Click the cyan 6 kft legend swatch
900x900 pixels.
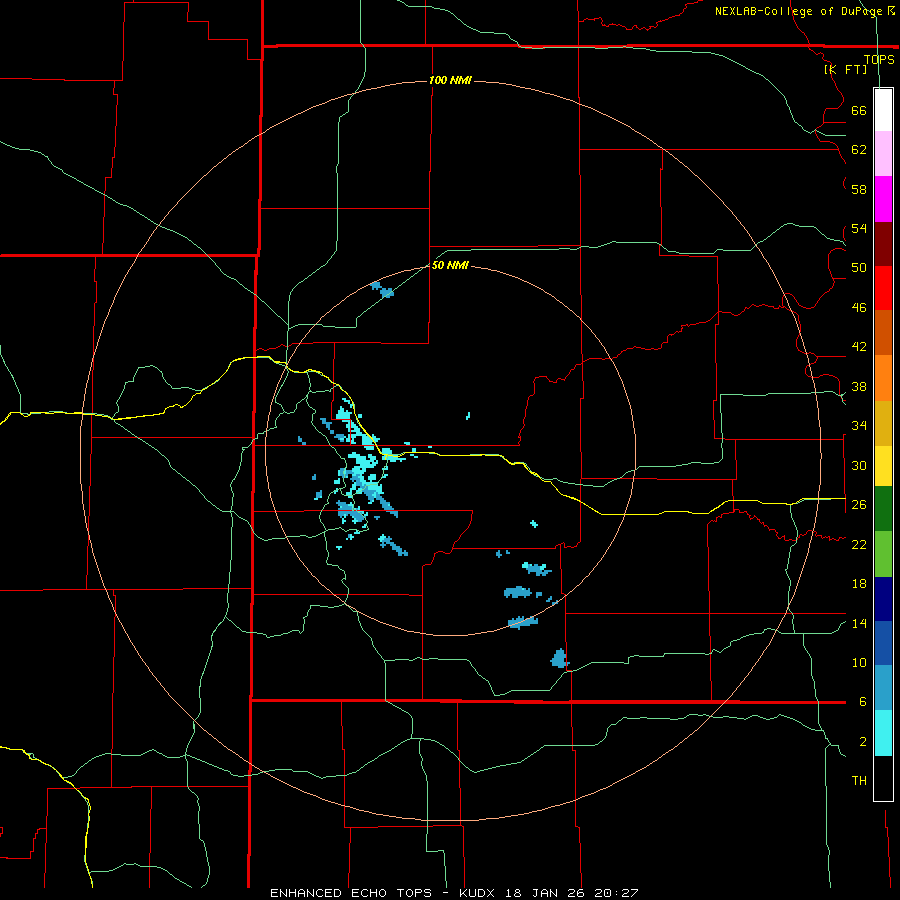pyautogui.click(x=883, y=733)
